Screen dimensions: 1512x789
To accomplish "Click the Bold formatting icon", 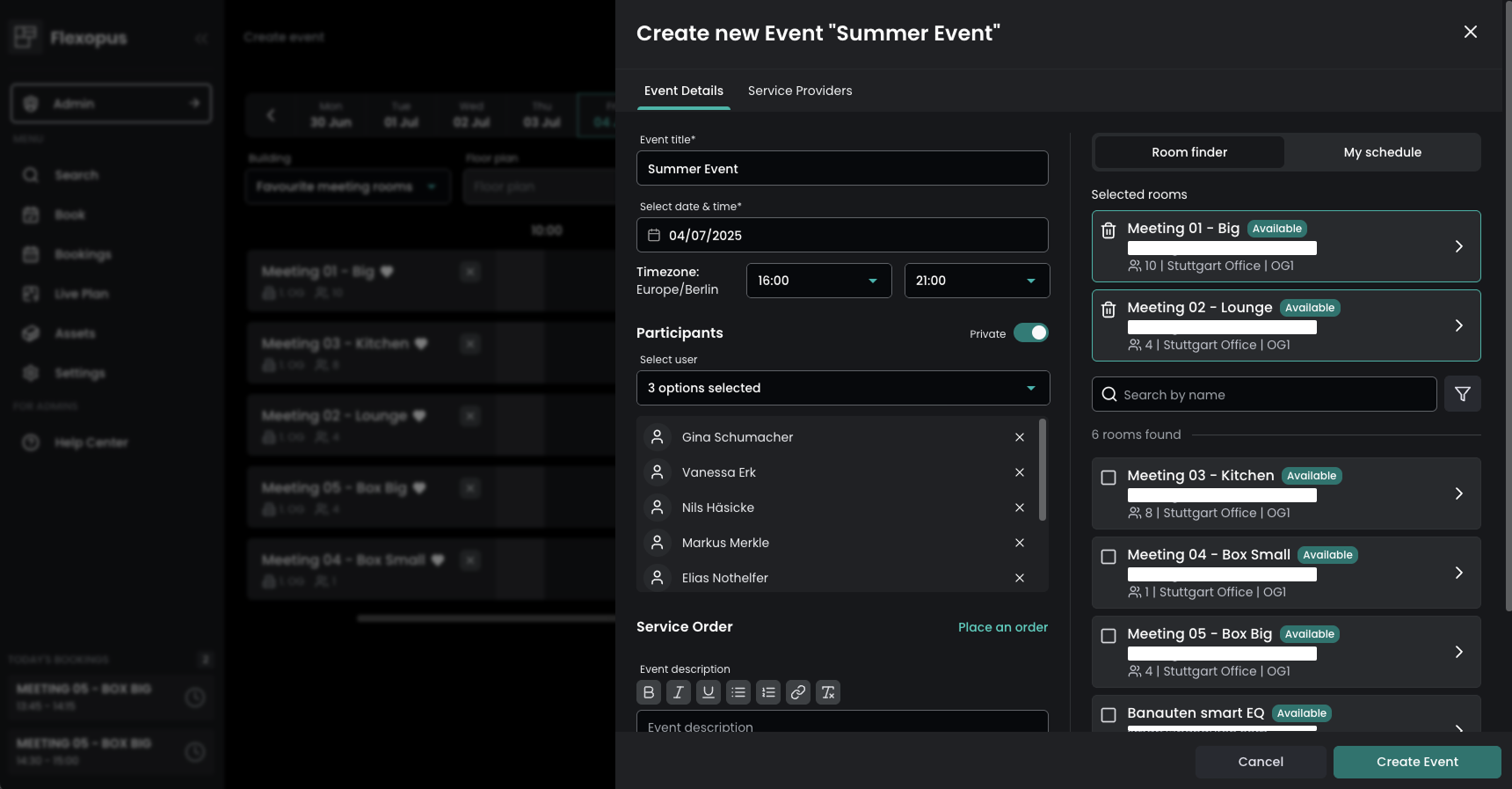I will (649, 692).
